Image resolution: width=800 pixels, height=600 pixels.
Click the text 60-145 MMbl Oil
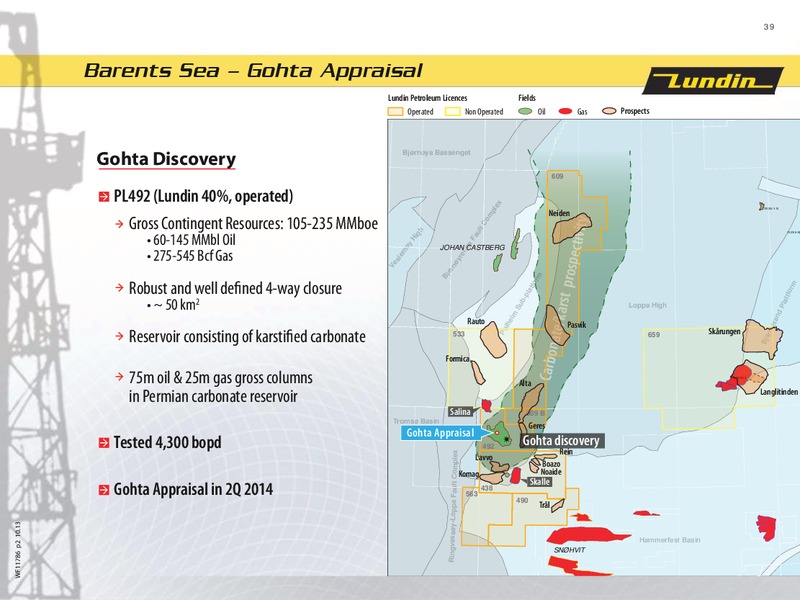pyautogui.click(x=194, y=240)
